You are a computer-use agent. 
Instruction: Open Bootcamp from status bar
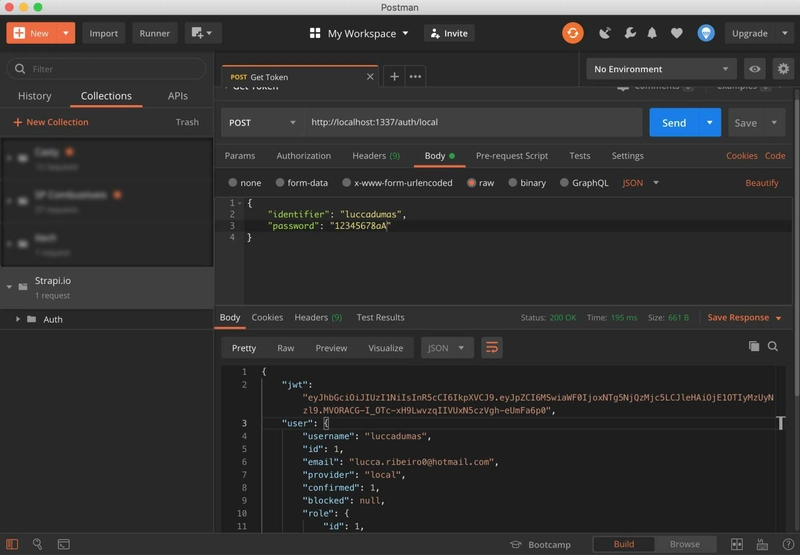[x=541, y=545]
